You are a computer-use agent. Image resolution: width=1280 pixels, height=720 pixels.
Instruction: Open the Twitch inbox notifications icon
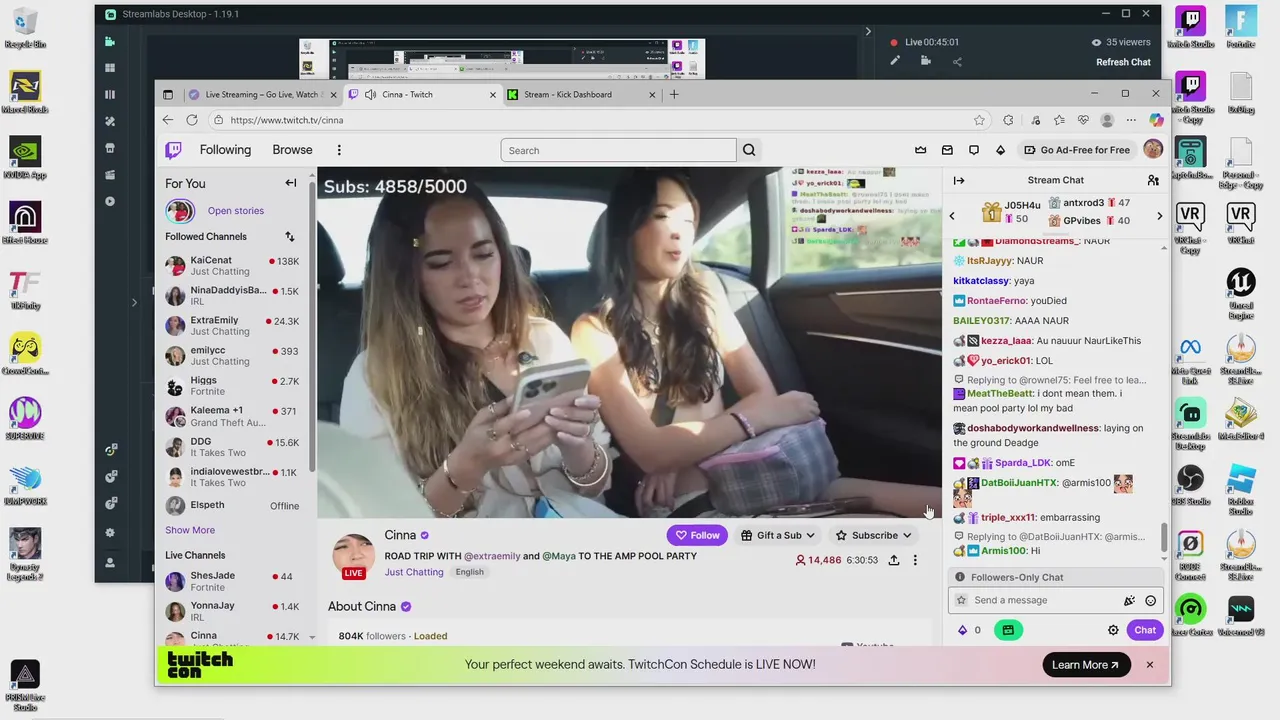(947, 150)
